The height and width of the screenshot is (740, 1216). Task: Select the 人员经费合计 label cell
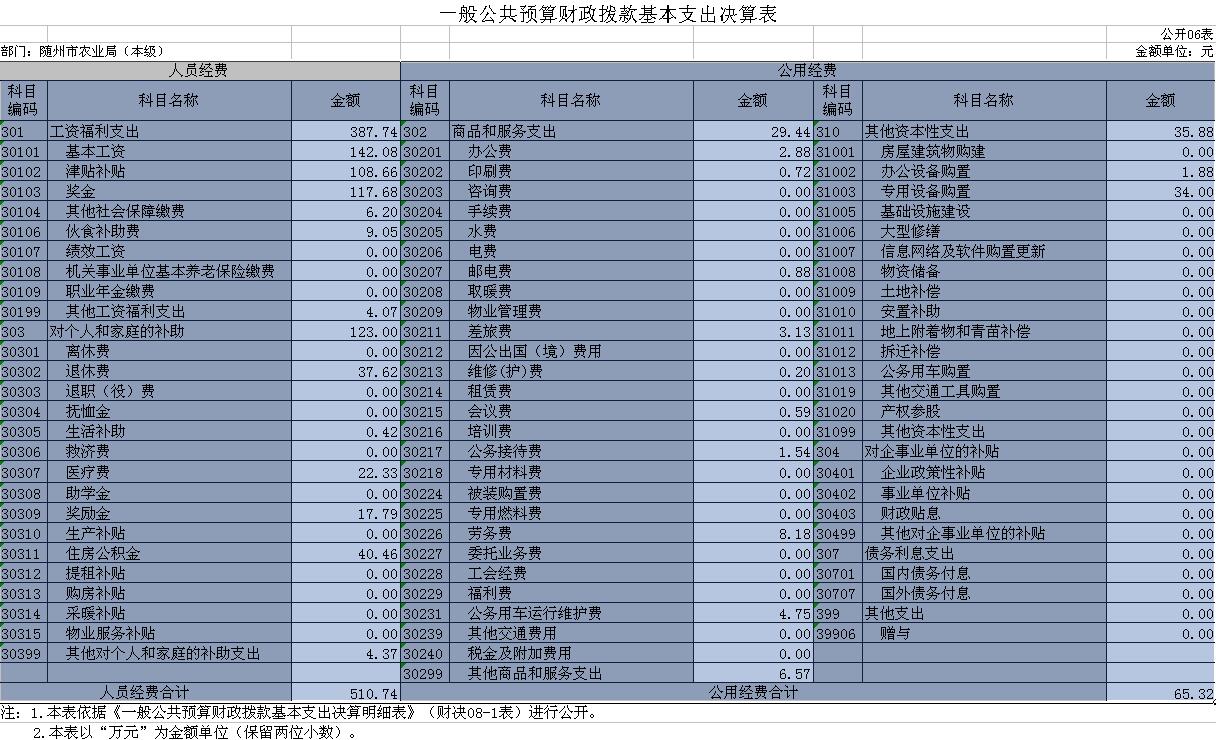146,692
